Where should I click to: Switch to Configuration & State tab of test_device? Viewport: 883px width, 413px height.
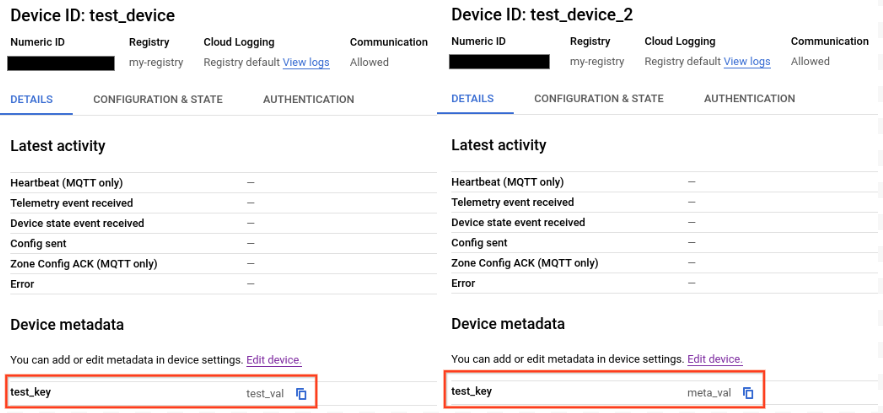[158, 100]
